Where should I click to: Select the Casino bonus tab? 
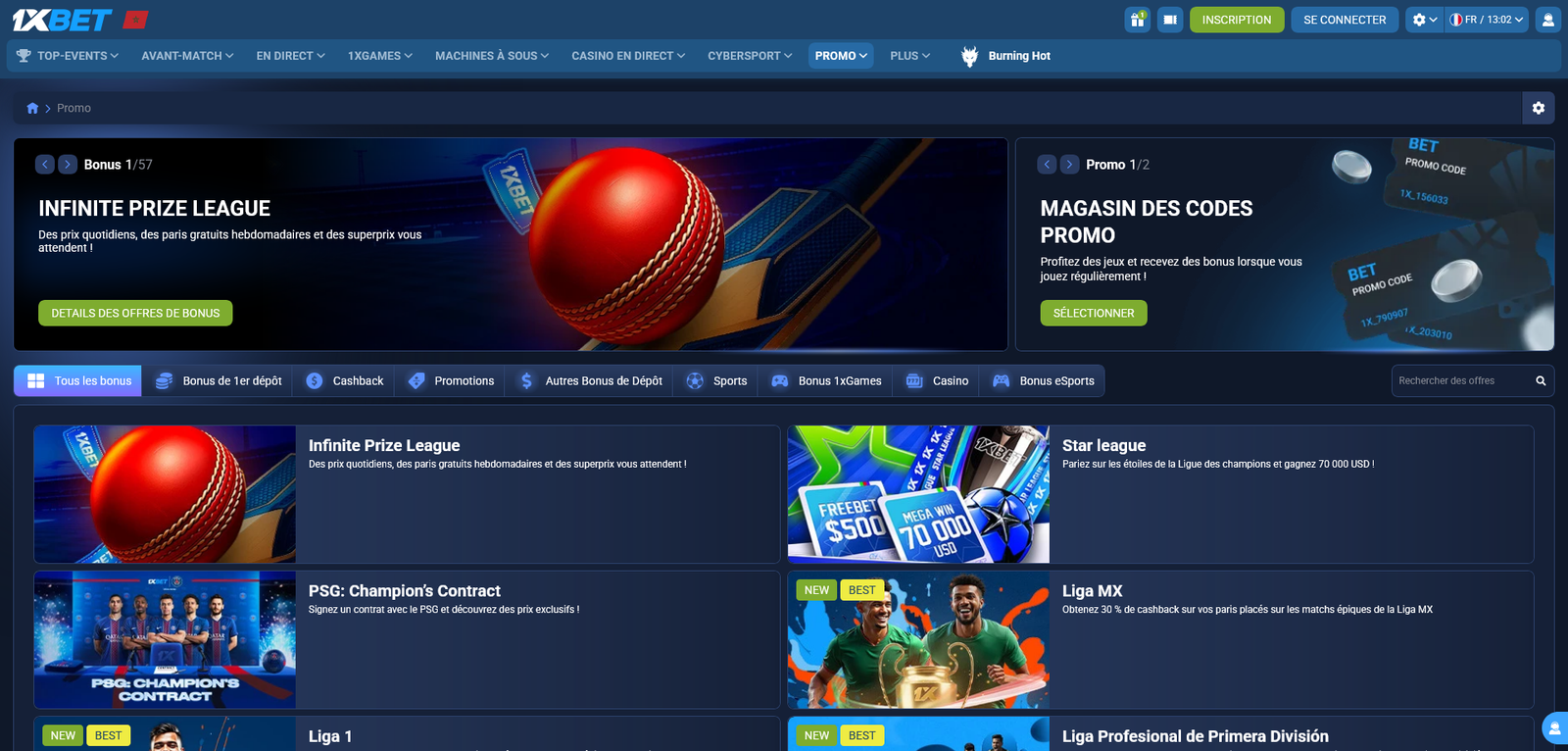tap(936, 380)
